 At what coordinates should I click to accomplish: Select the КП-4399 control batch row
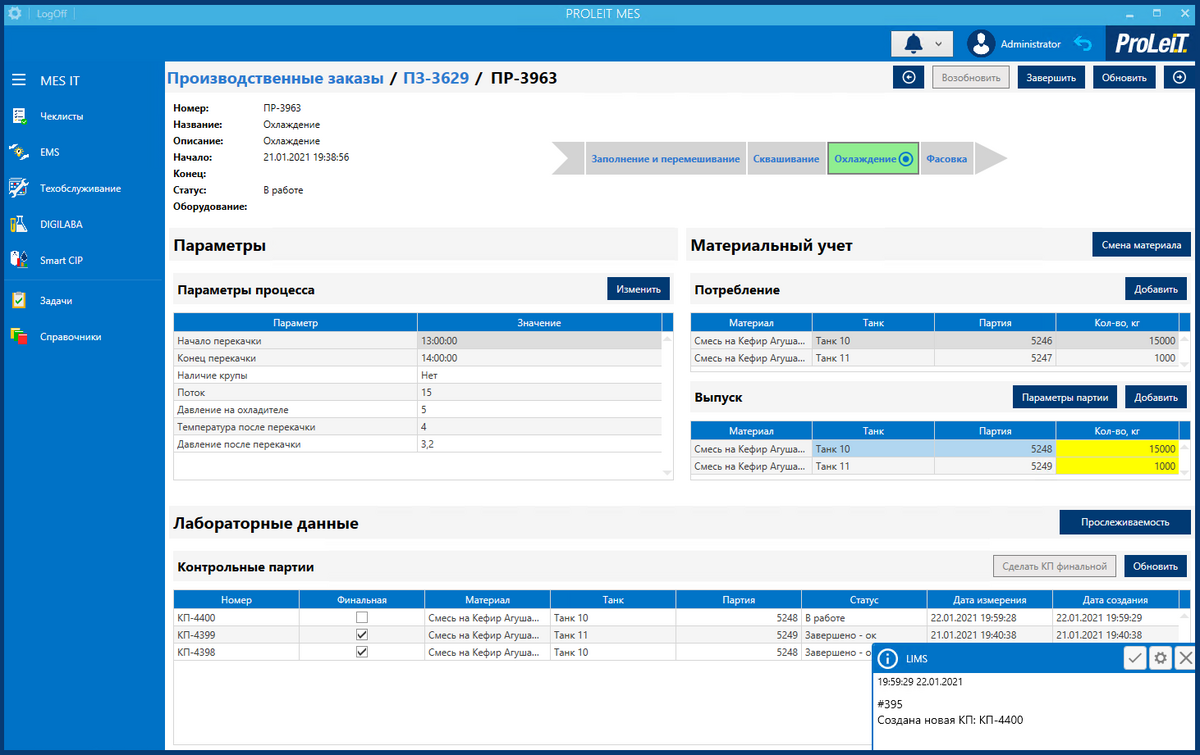click(675, 635)
